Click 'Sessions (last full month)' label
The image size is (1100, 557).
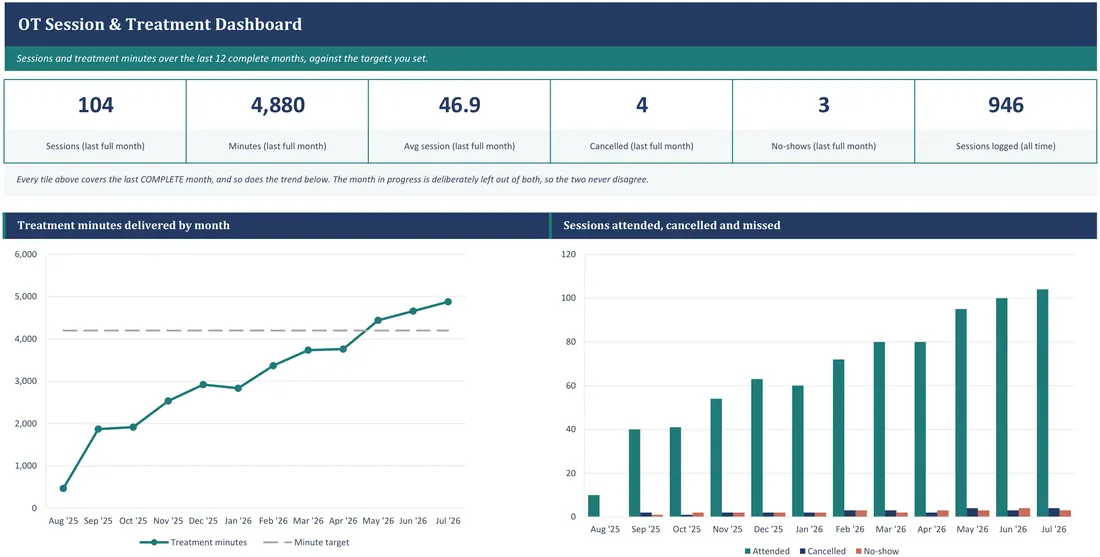click(95, 147)
